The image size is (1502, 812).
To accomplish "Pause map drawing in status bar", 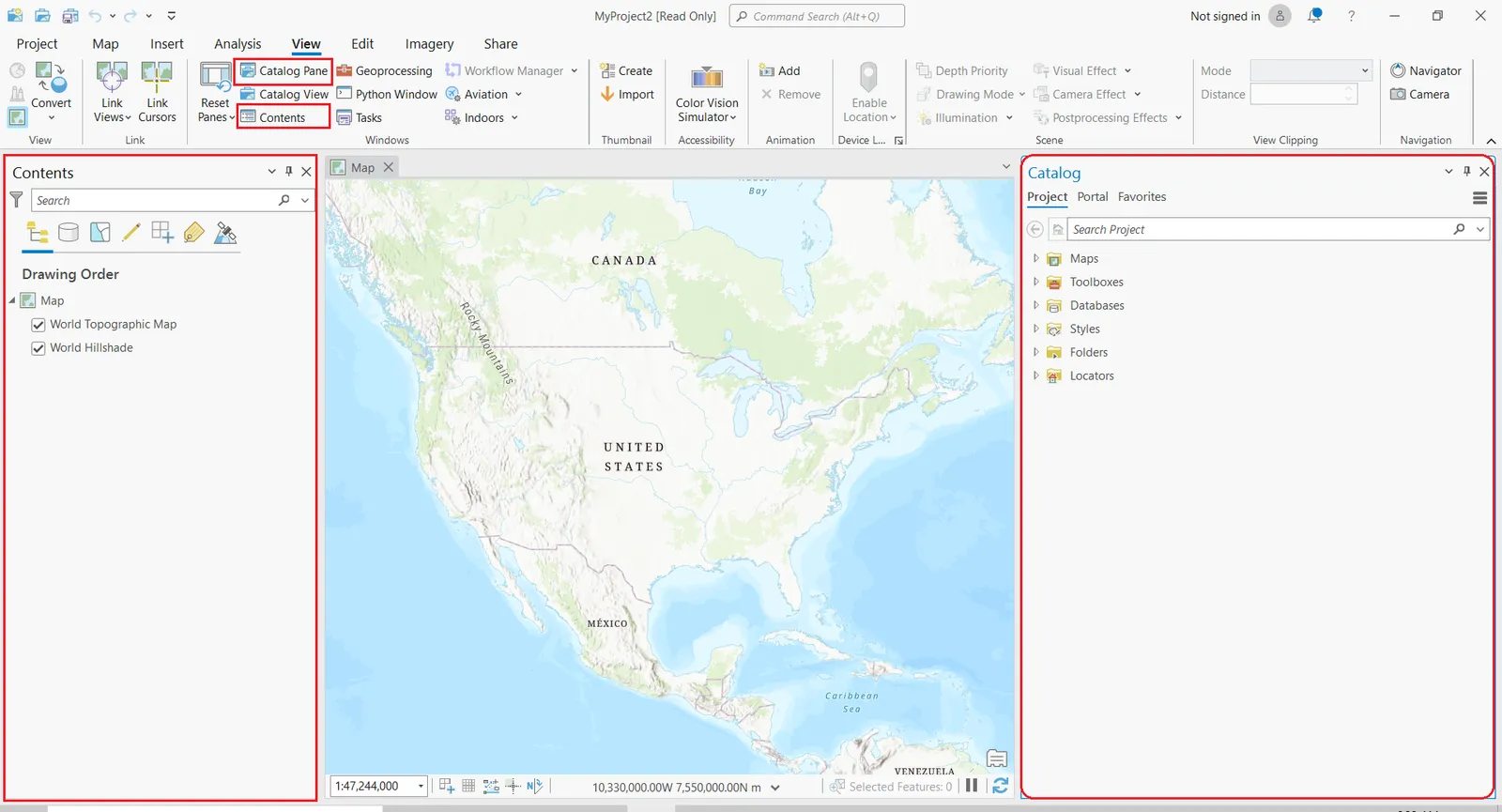I will [x=972, y=786].
